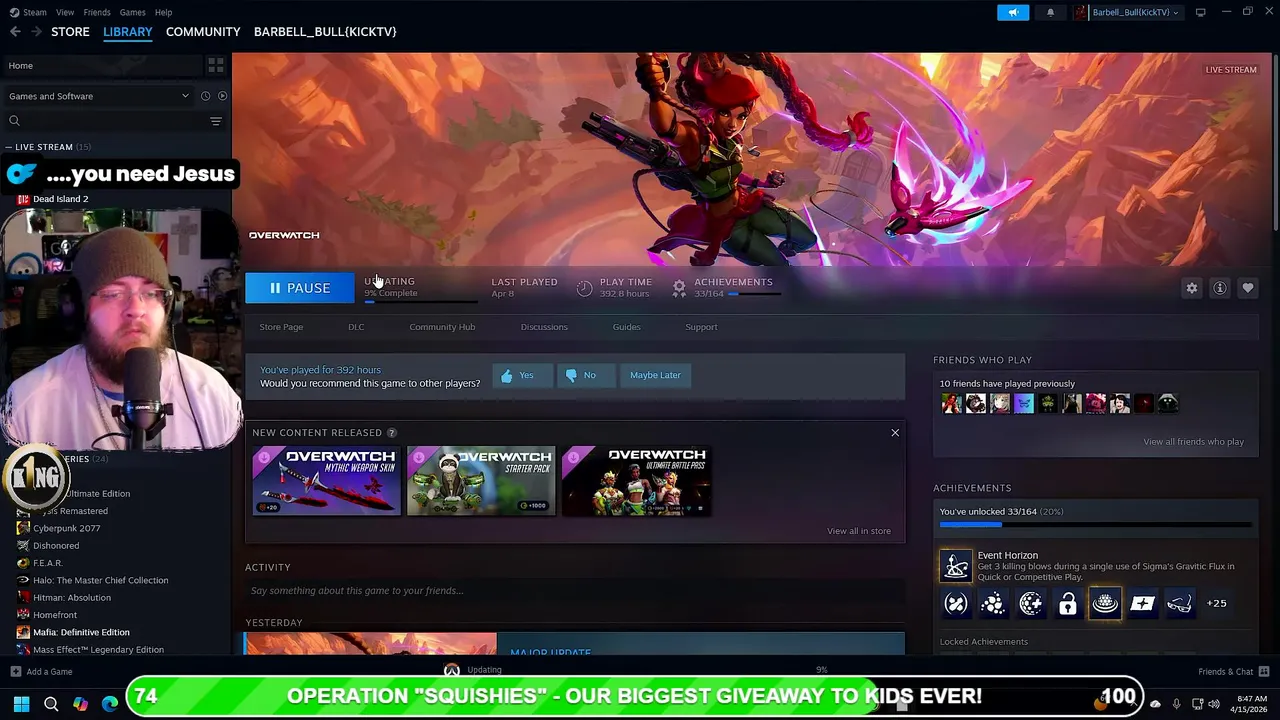The width and height of the screenshot is (1280, 720).
Task: Open the DLC link
Action: coord(356,327)
